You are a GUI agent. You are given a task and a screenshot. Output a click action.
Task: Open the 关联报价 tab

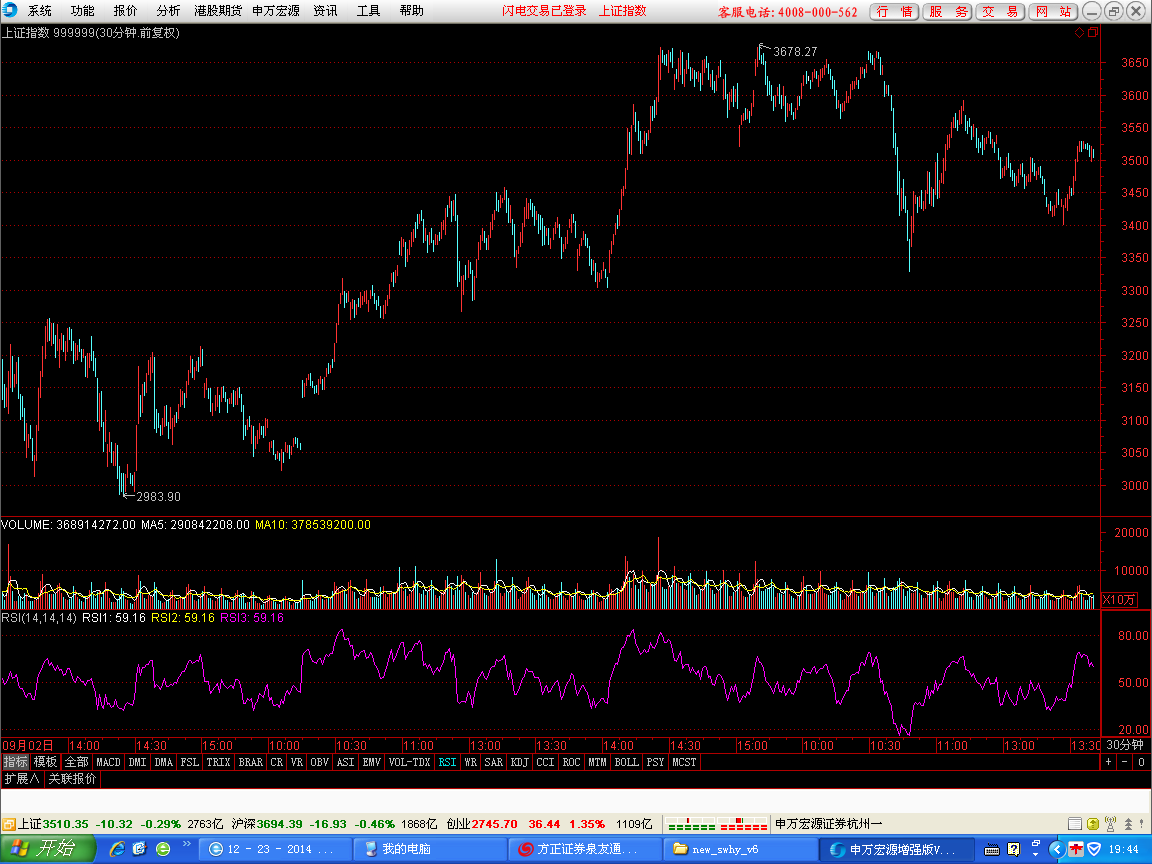coord(72,779)
